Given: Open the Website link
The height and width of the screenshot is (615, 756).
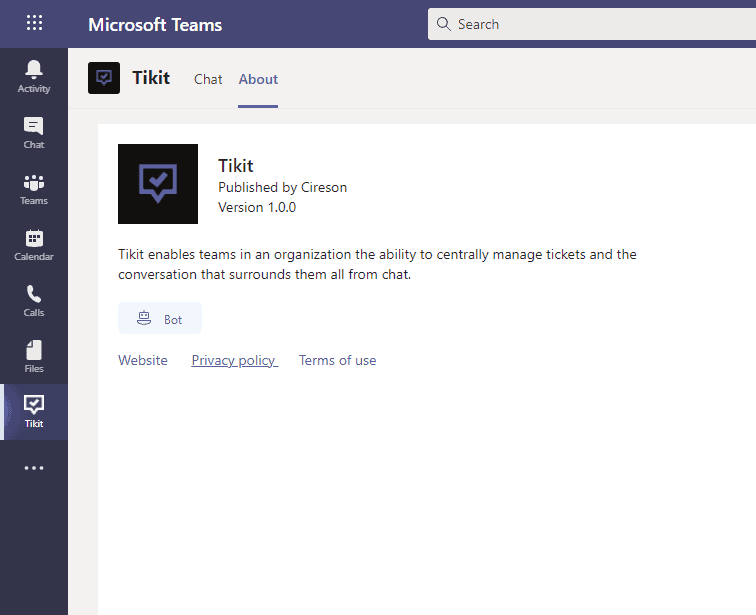Looking at the screenshot, I should click(x=143, y=360).
